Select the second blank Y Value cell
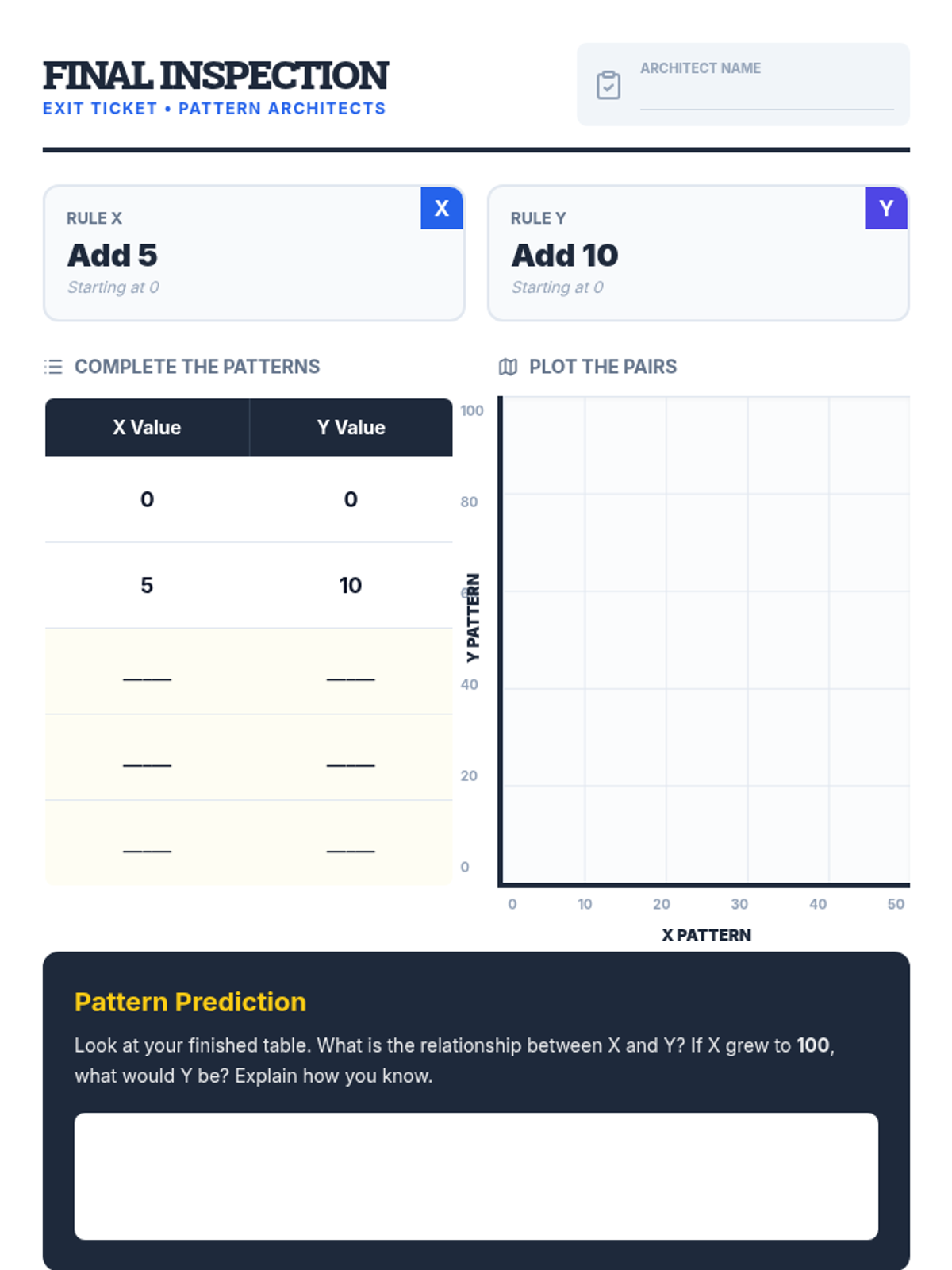The width and height of the screenshot is (952, 1270). [x=351, y=757]
